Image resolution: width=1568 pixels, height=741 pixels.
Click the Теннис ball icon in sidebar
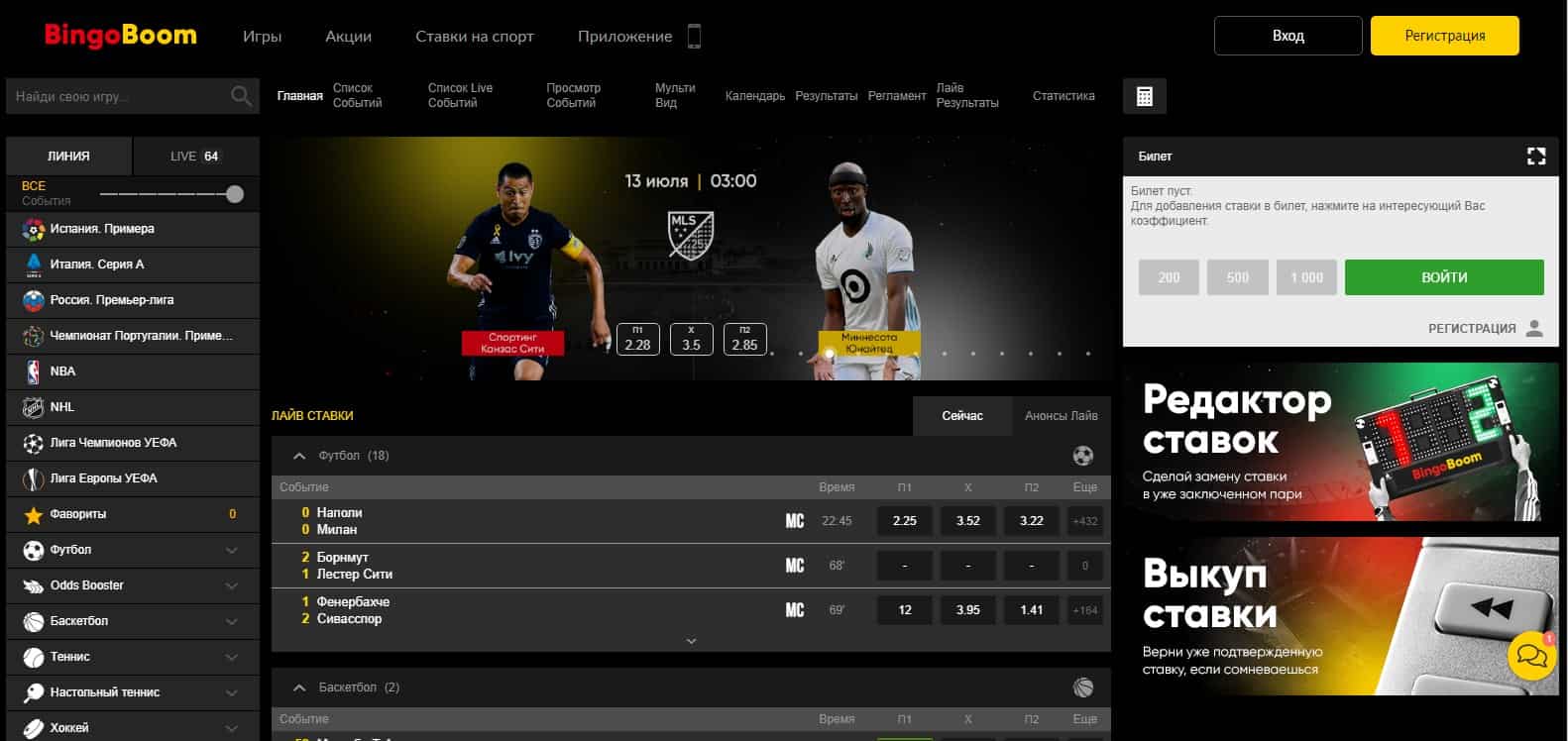pyautogui.click(x=34, y=657)
